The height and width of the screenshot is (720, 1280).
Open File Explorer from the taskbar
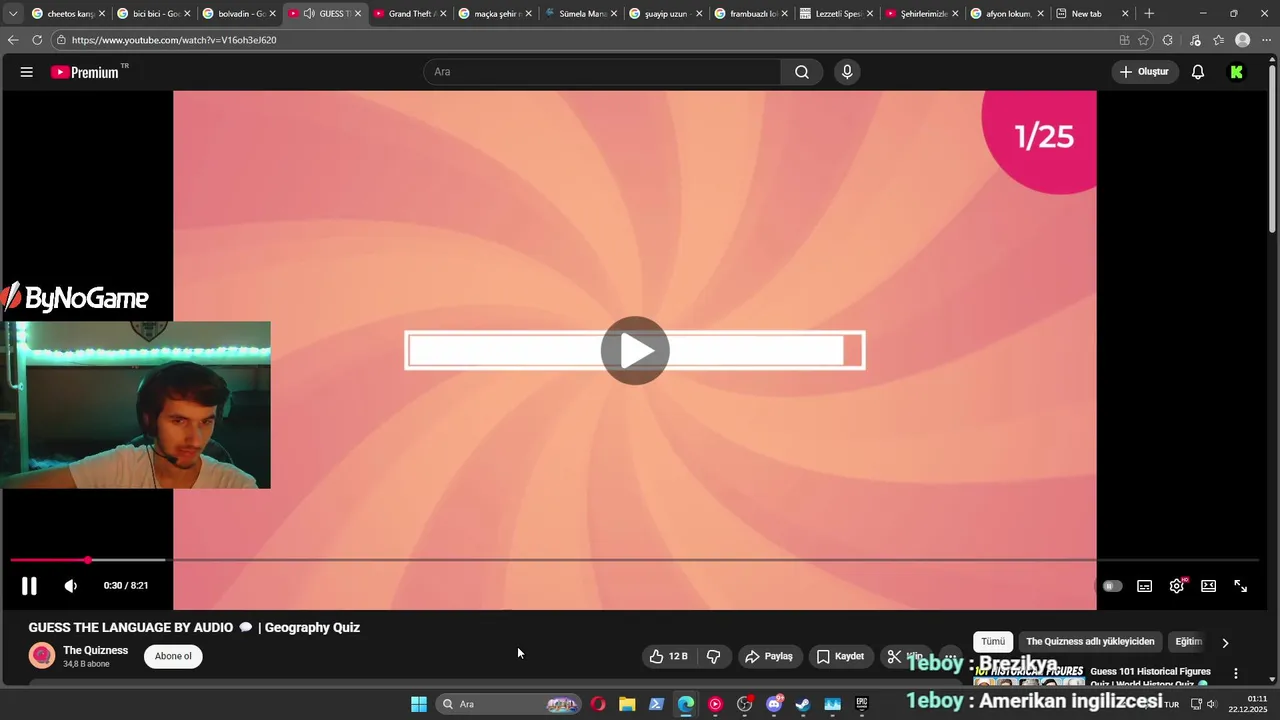pyautogui.click(x=627, y=704)
